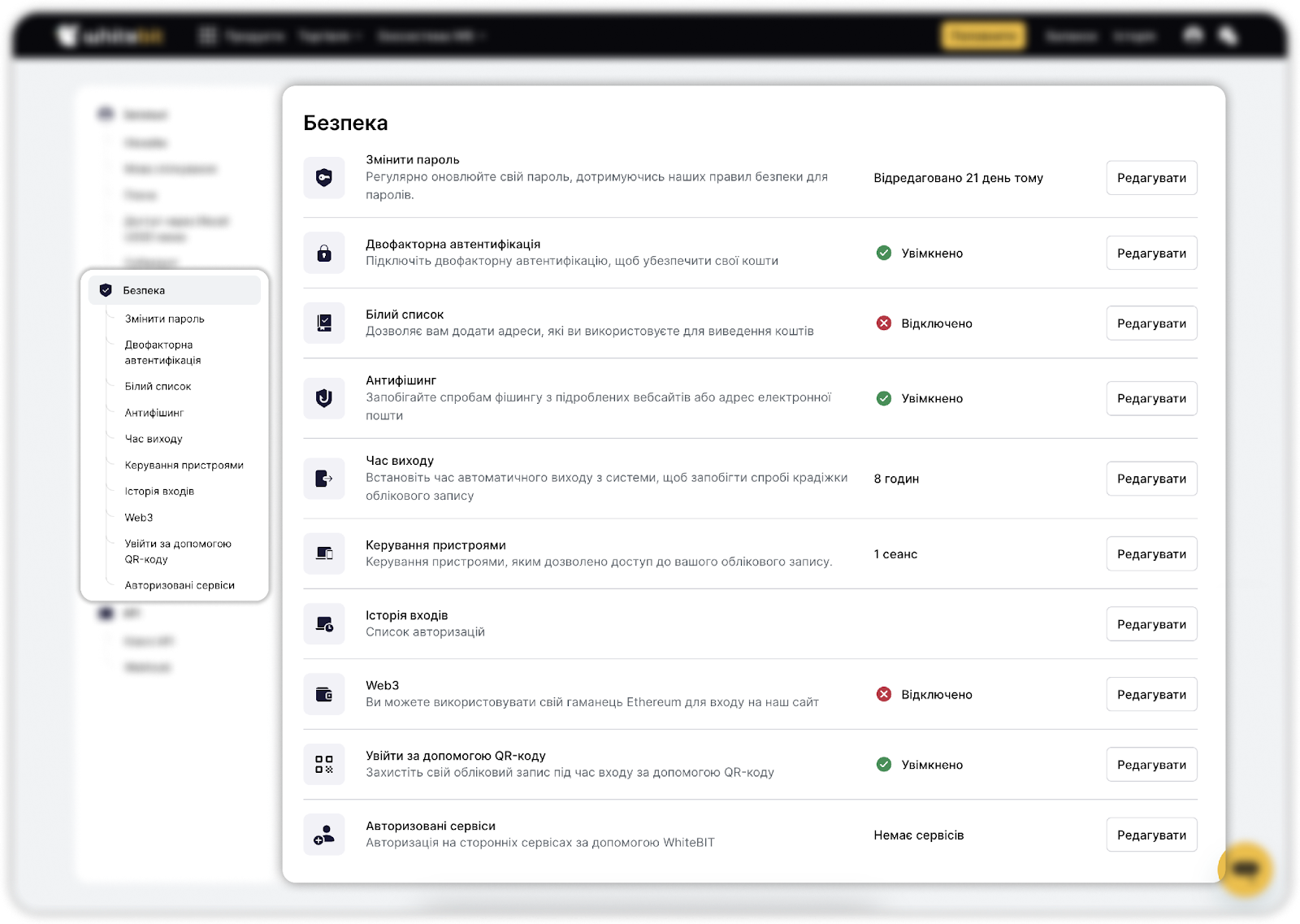Screen dimensions: 1300x924
Task: Open the yellow chat support bubble
Action: [x=1244, y=869]
